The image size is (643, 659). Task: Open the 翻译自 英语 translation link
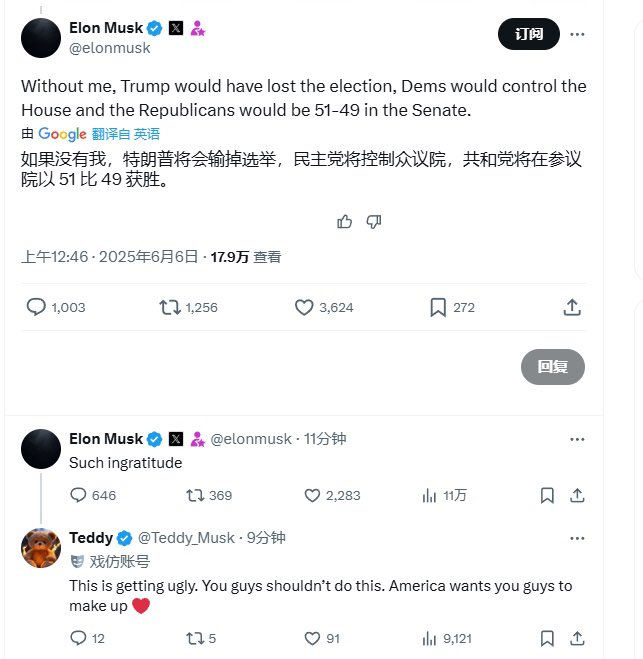coord(126,134)
